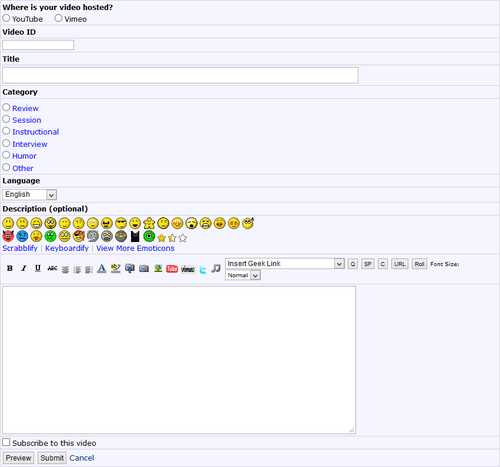This screenshot has width=500, height=467.
Task: Open the Normal font size dropdown
Action: click(243, 275)
